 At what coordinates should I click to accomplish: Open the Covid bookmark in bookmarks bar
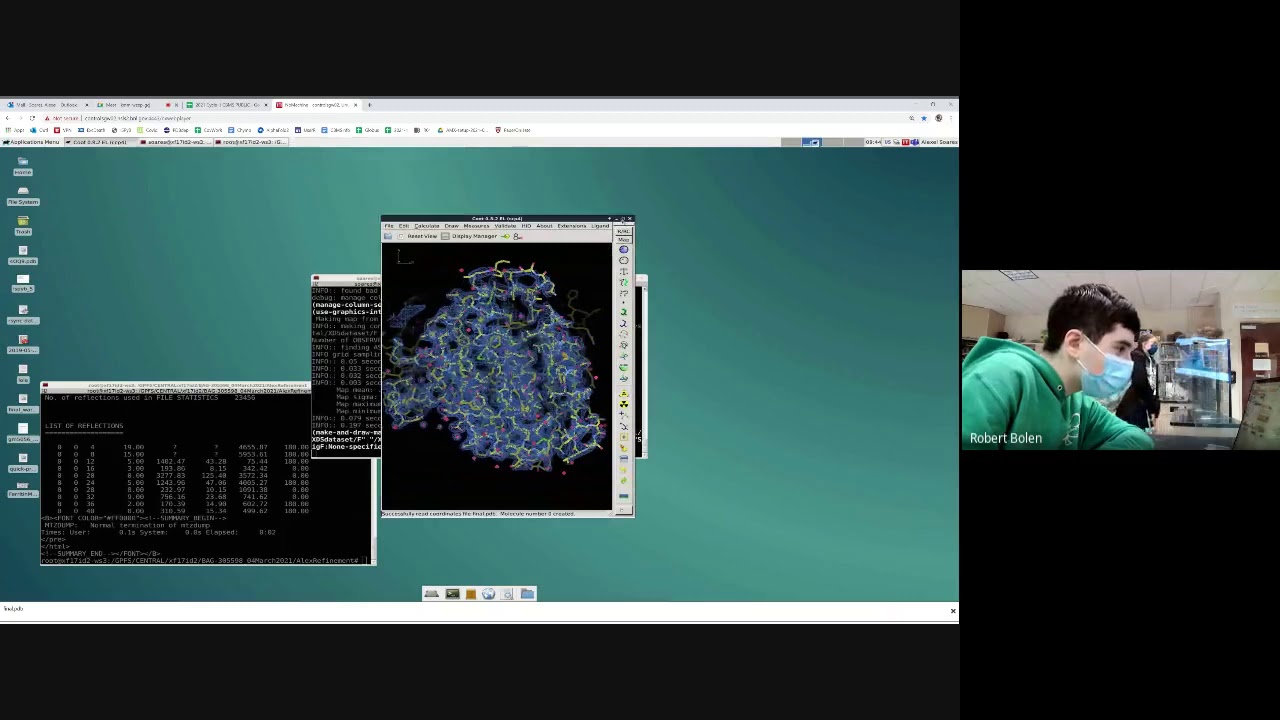coord(148,130)
